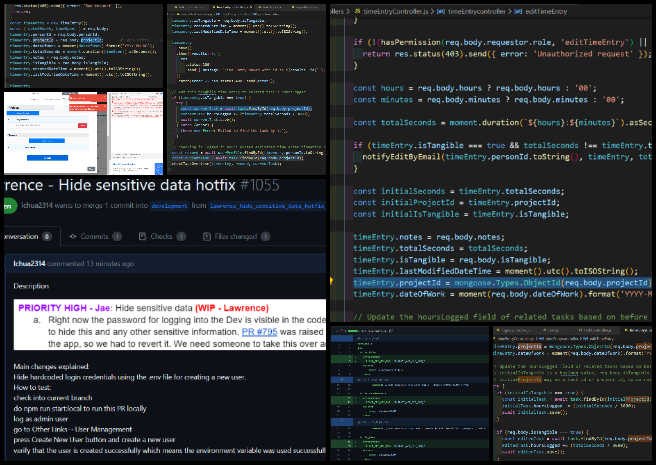Dismiss top red error toast notification
The height and width of the screenshot is (465, 656).
pos(87,98)
